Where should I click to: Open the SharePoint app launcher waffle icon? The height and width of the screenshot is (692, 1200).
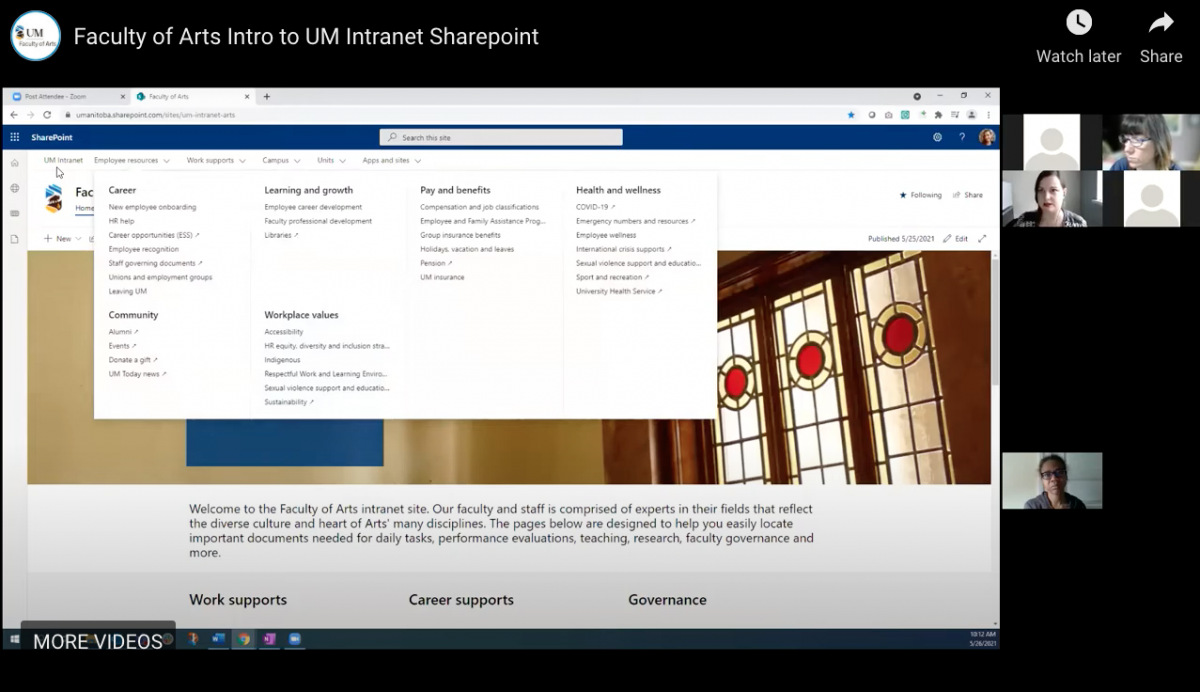coord(15,137)
